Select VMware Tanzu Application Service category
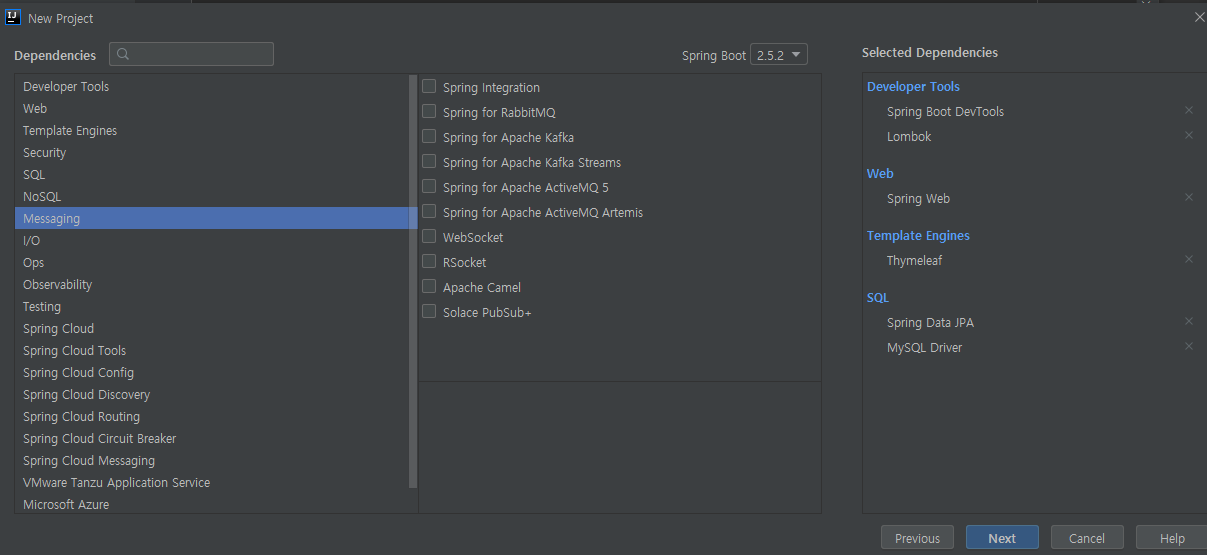This screenshot has width=1207, height=555. 212,483
